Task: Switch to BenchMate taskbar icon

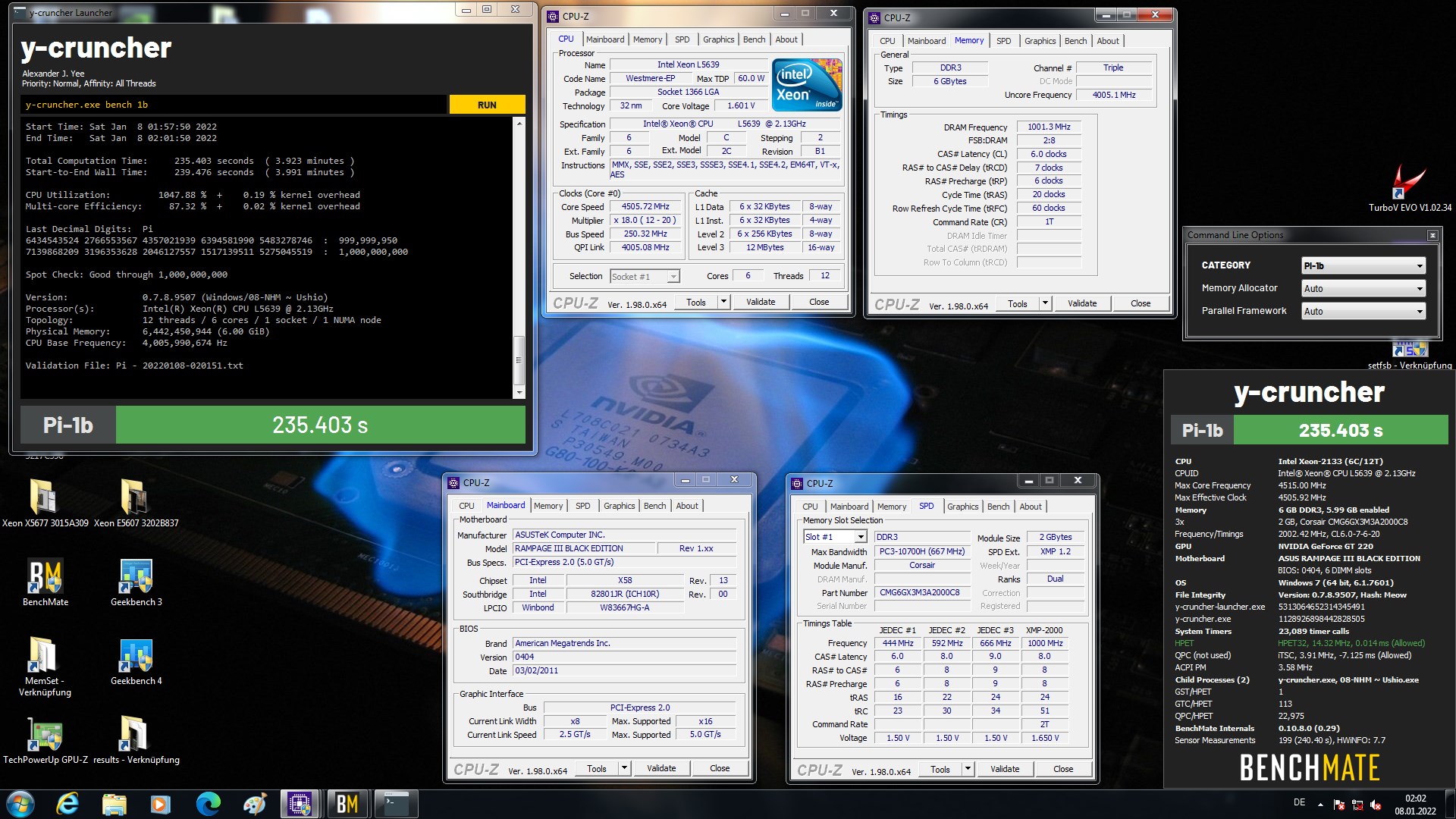Action: [347, 804]
